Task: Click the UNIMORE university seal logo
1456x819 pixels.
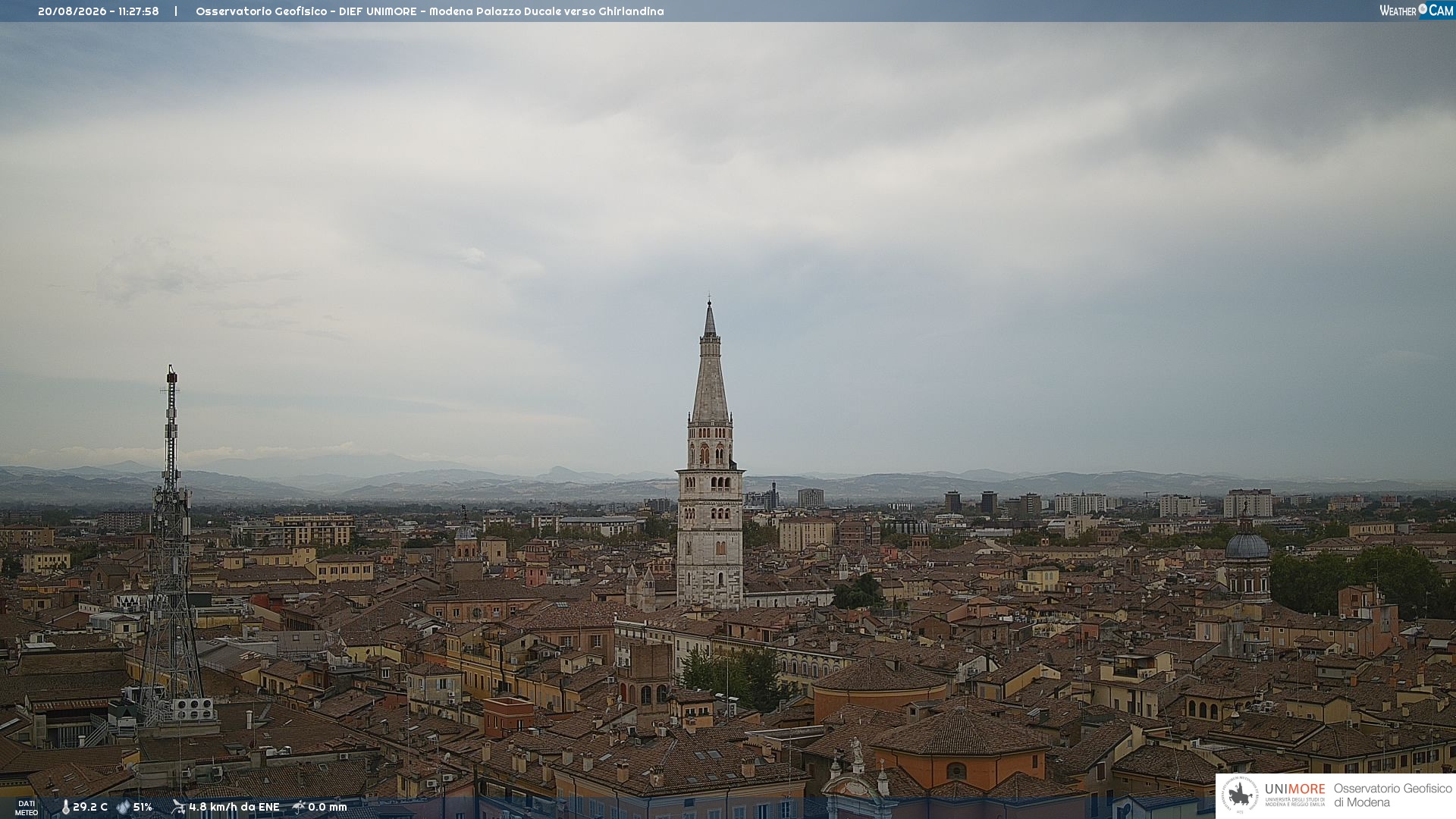Action: click(1240, 795)
